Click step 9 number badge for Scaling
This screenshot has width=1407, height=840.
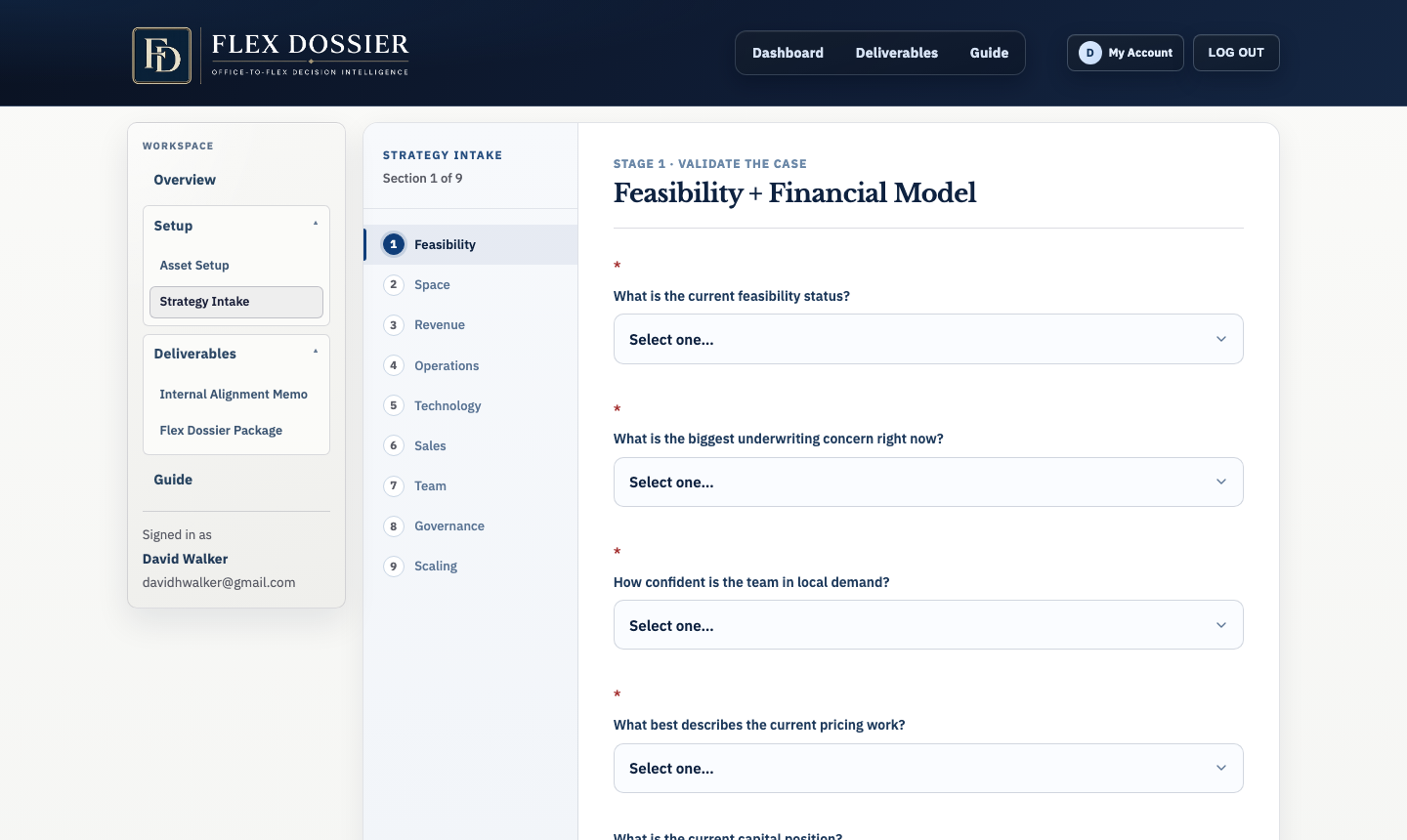pyautogui.click(x=394, y=566)
